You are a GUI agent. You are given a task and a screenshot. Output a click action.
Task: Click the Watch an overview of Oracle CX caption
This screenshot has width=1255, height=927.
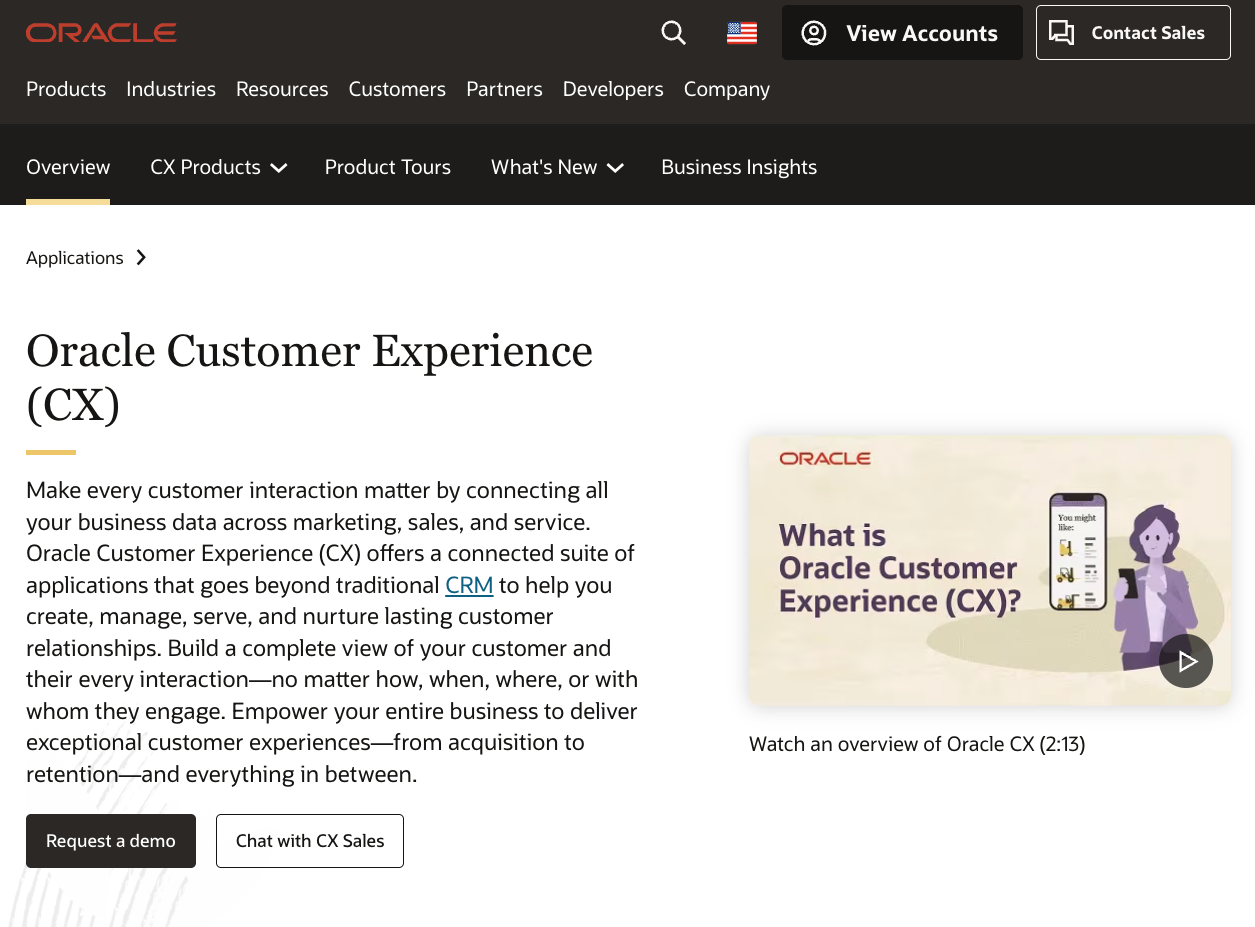click(917, 744)
